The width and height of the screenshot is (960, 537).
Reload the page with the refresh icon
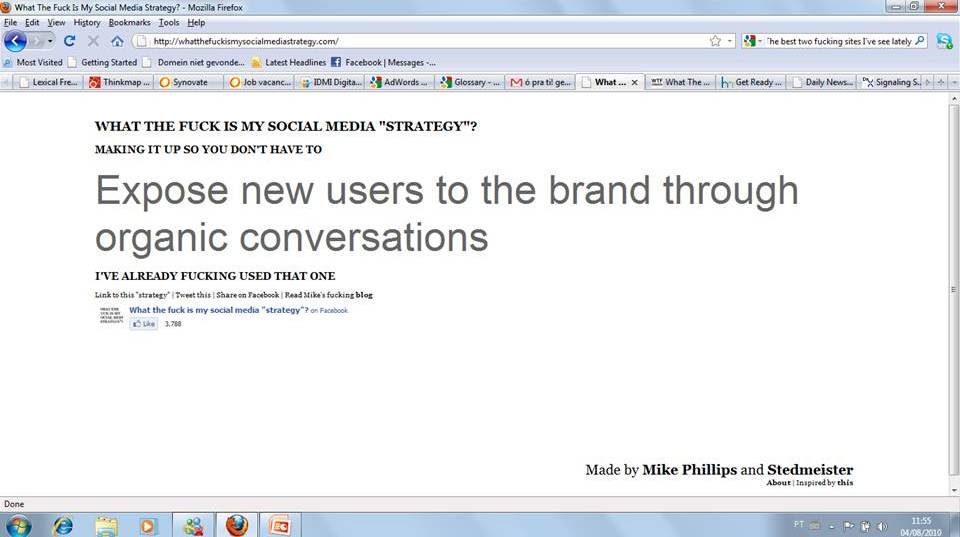[x=69, y=41]
